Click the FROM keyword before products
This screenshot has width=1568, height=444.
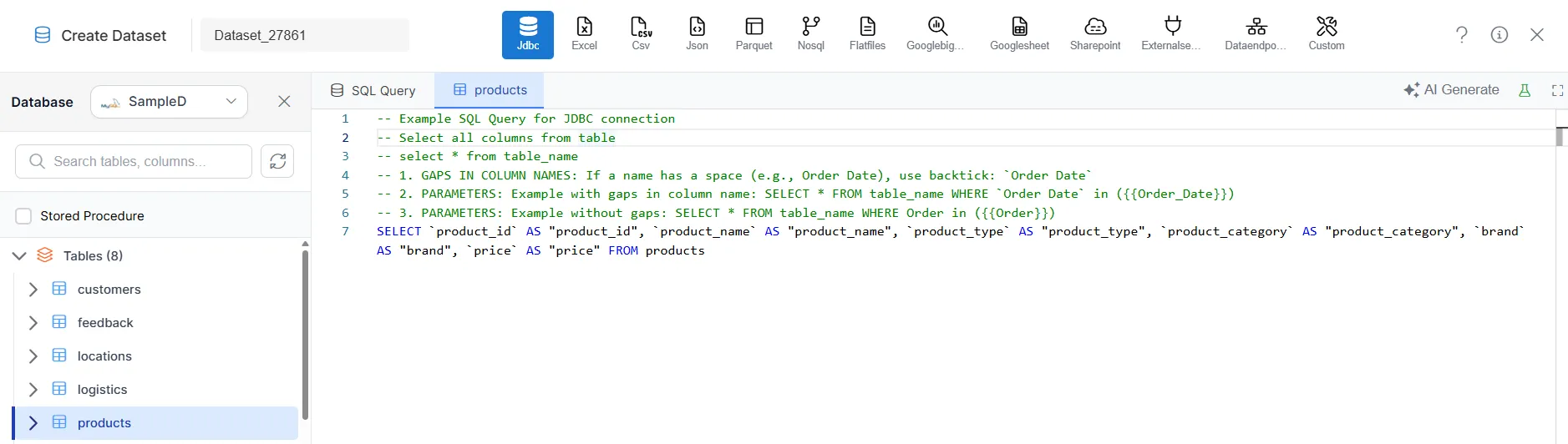[x=623, y=250]
